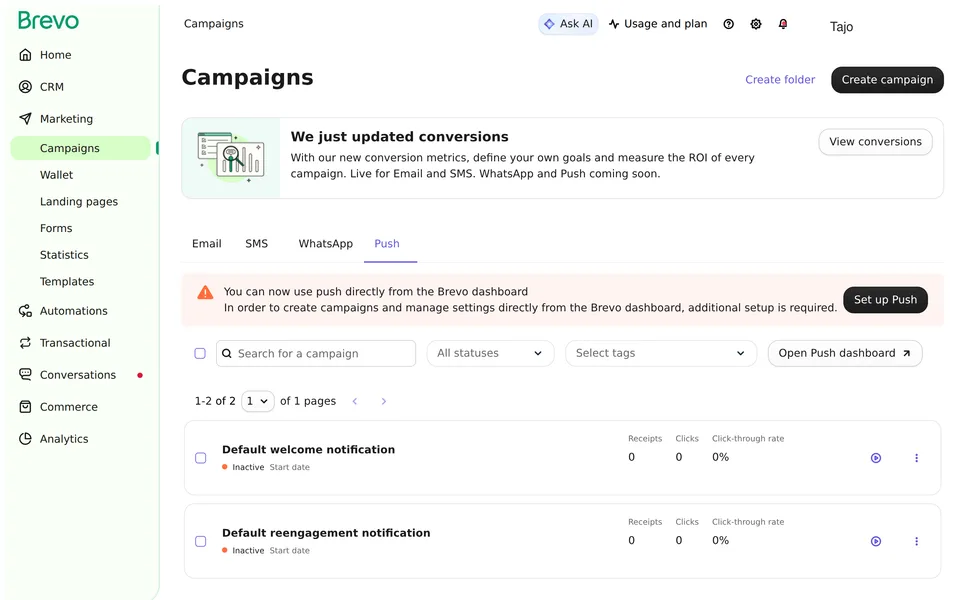This screenshot has height=600, width=960.
Task: Click the Brevo logo
Action: [48, 21]
